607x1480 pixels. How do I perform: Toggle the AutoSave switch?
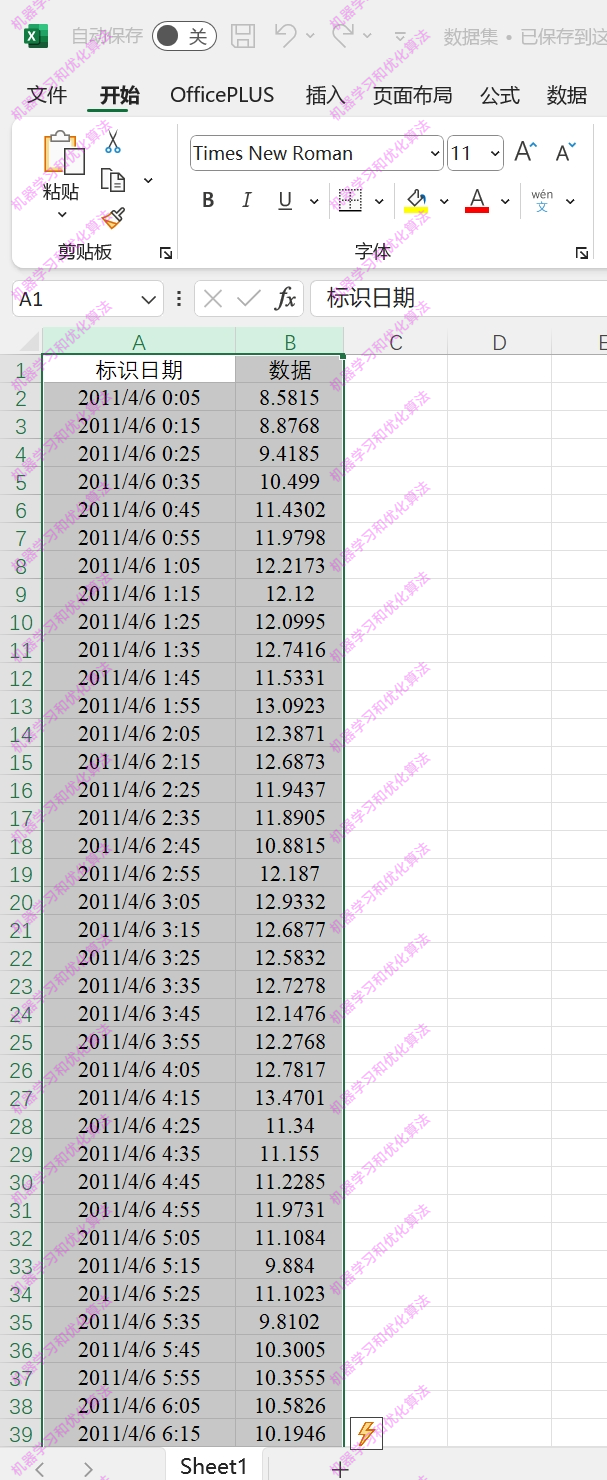point(184,36)
